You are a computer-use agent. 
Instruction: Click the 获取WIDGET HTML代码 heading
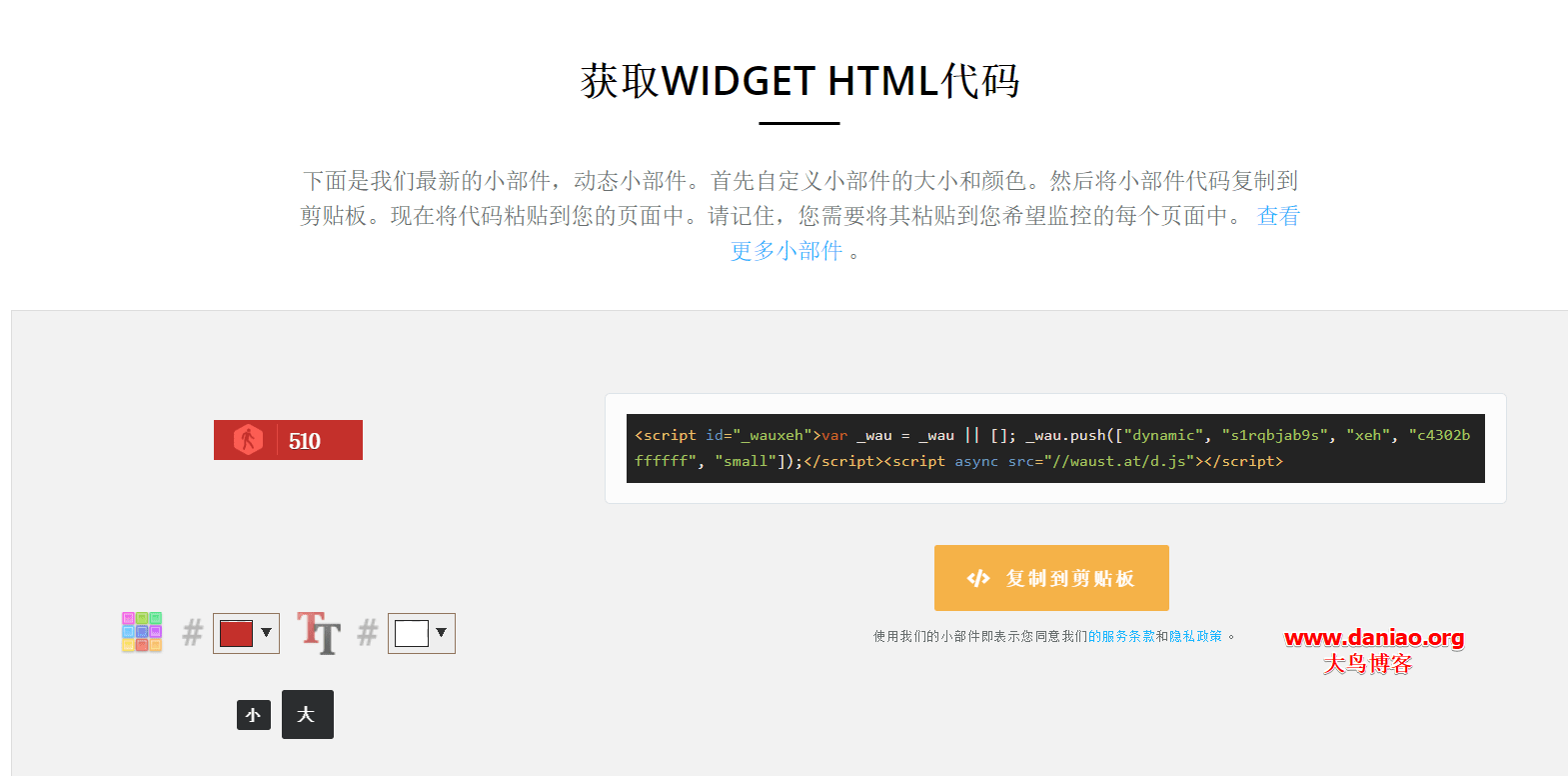pyautogui.click(x=799, y=81)
